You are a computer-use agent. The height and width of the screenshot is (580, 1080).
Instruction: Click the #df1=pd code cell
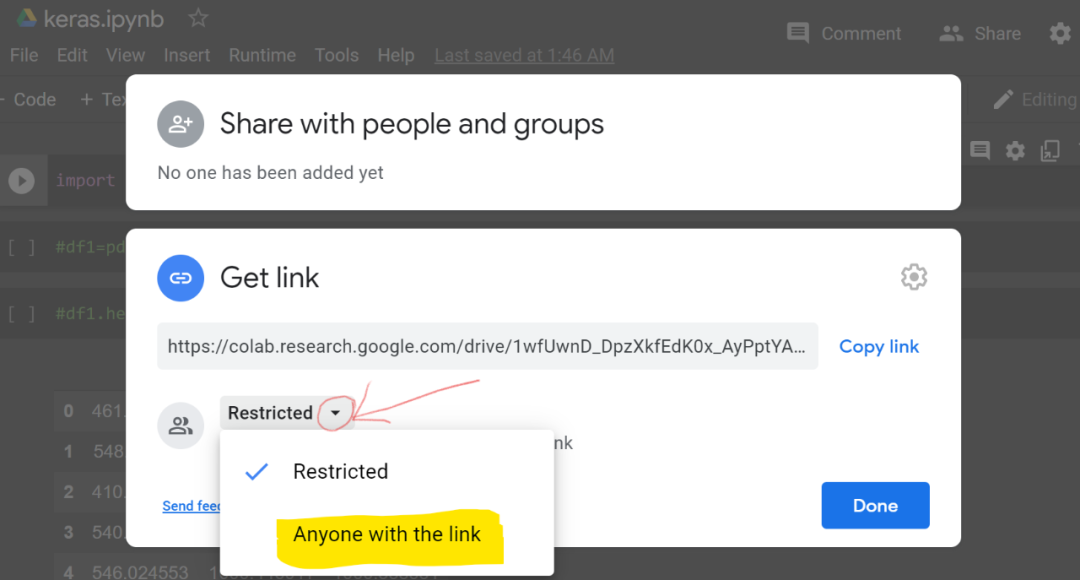[x=90, y=247]
